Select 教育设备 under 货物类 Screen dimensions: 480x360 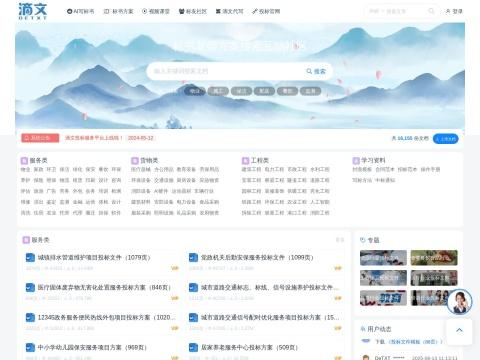coord(186,169)
